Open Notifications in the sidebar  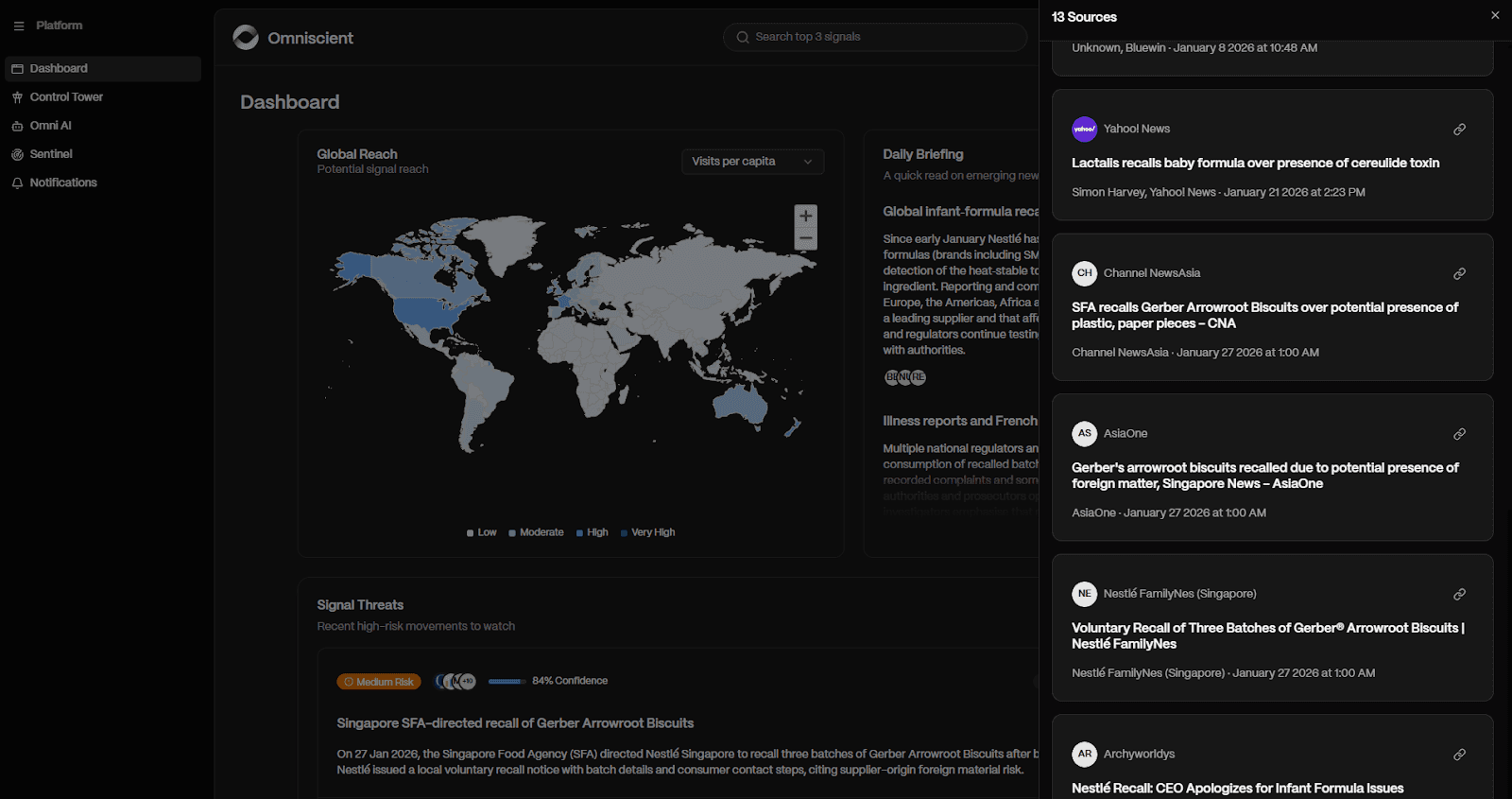click(x=103, y=182)
